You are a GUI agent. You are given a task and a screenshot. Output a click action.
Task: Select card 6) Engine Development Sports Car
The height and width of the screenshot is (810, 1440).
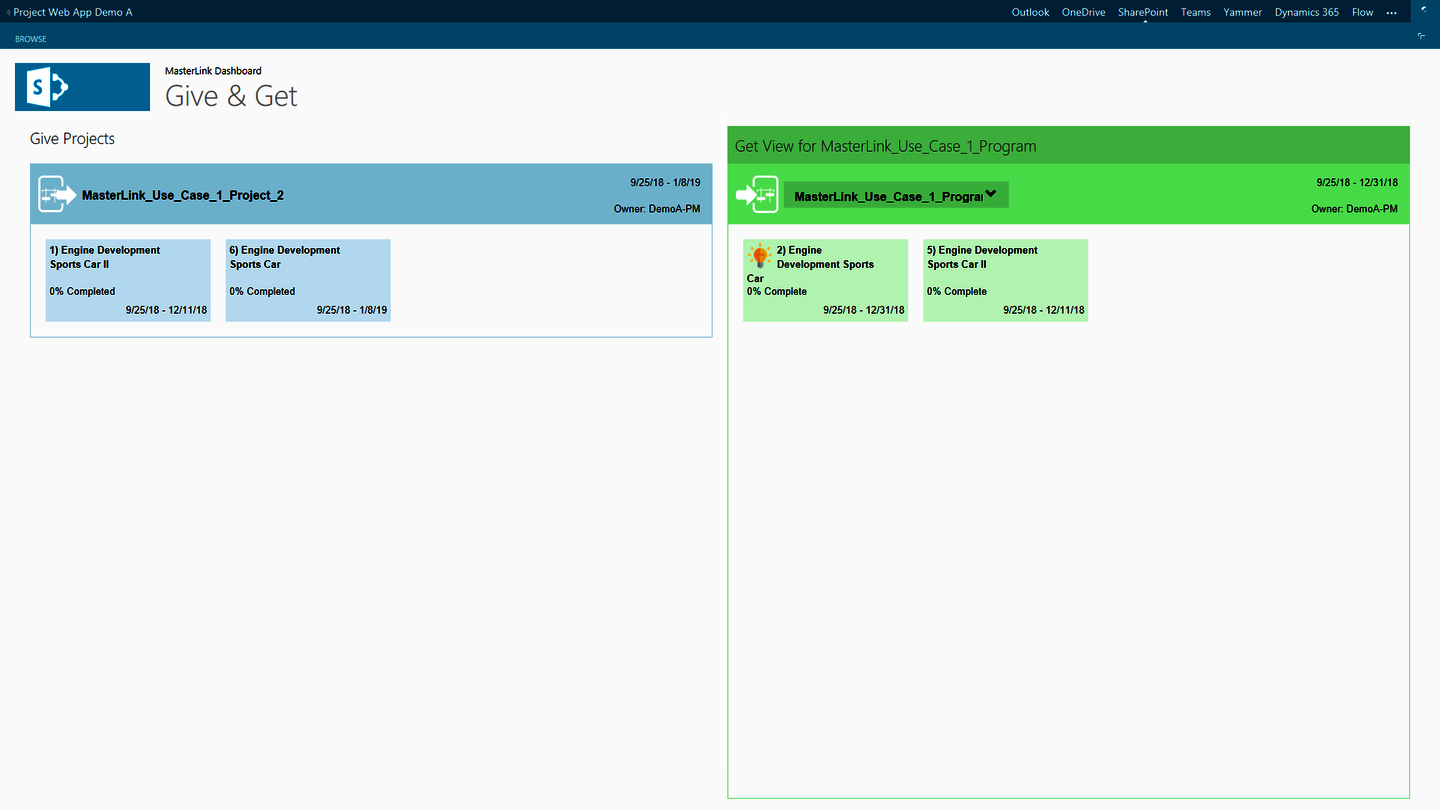coord(308,280)
